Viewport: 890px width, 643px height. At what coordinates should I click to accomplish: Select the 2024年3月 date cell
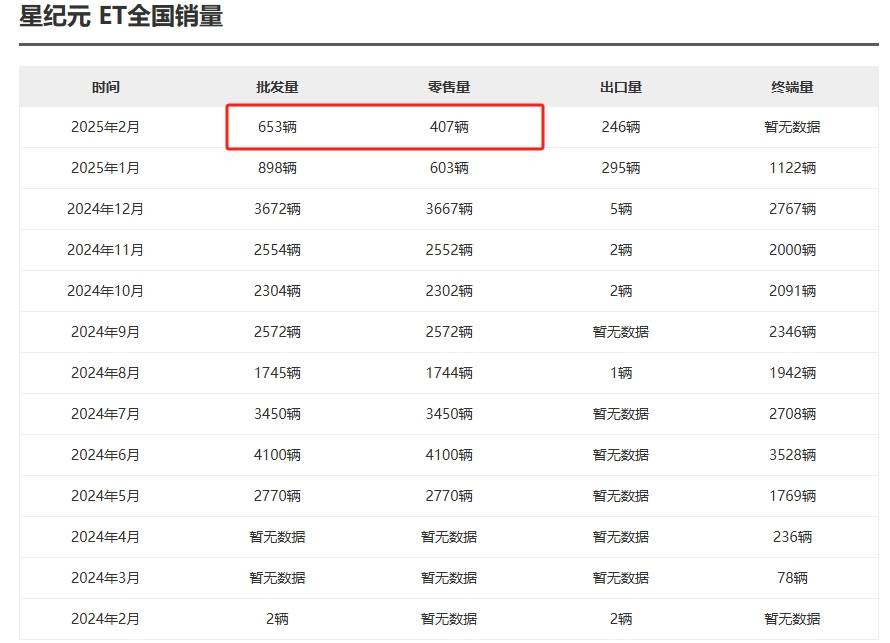(x=106, y=578)
